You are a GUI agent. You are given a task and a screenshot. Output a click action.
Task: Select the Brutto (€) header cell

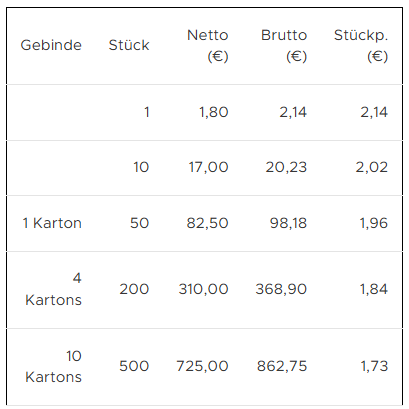284,45
